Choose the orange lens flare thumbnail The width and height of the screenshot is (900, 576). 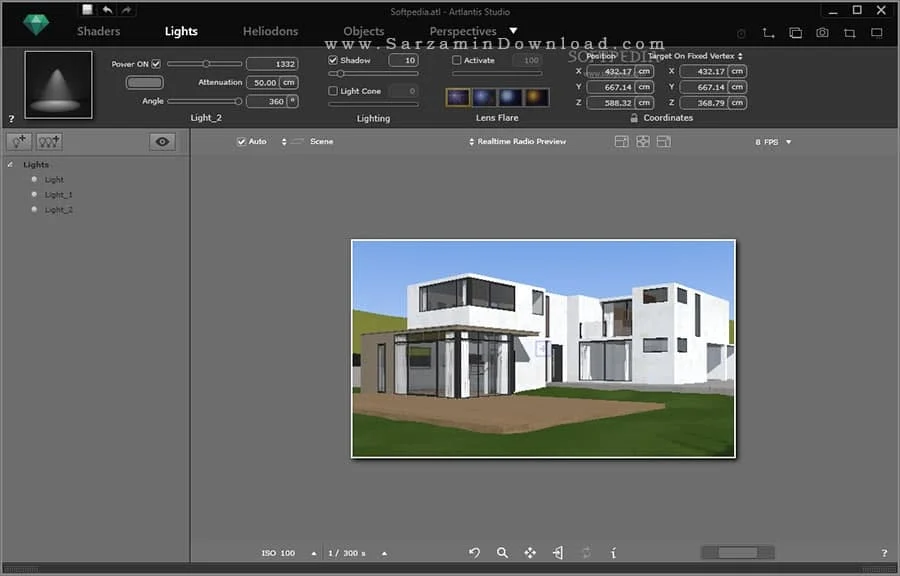[x=536, y=98]
